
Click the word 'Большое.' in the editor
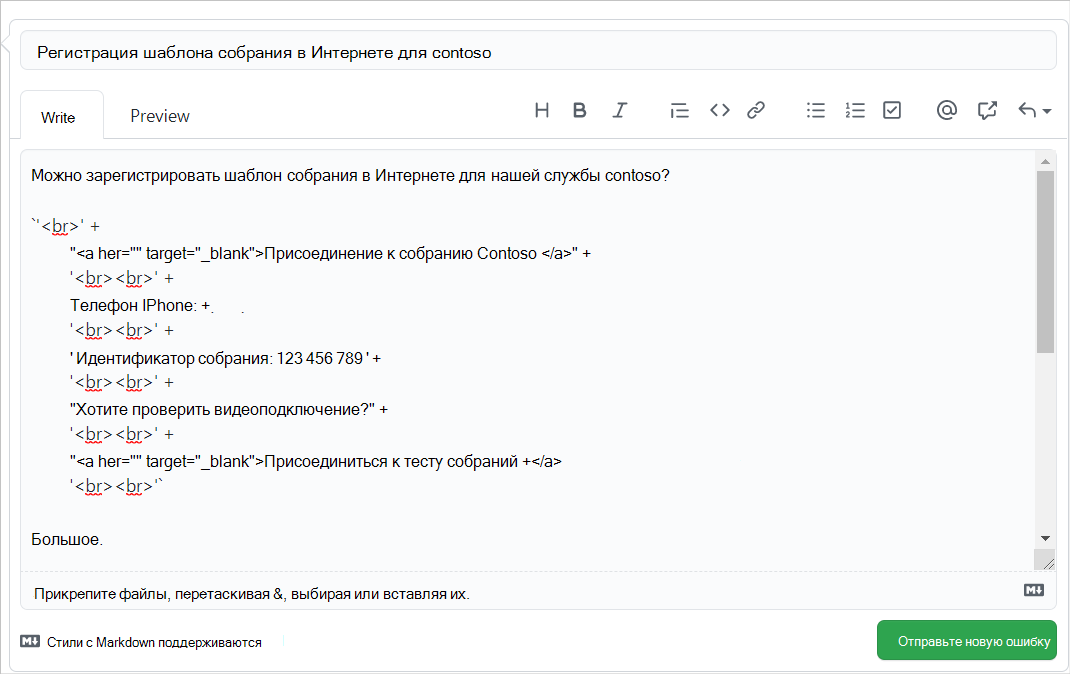tap(67, 540)
